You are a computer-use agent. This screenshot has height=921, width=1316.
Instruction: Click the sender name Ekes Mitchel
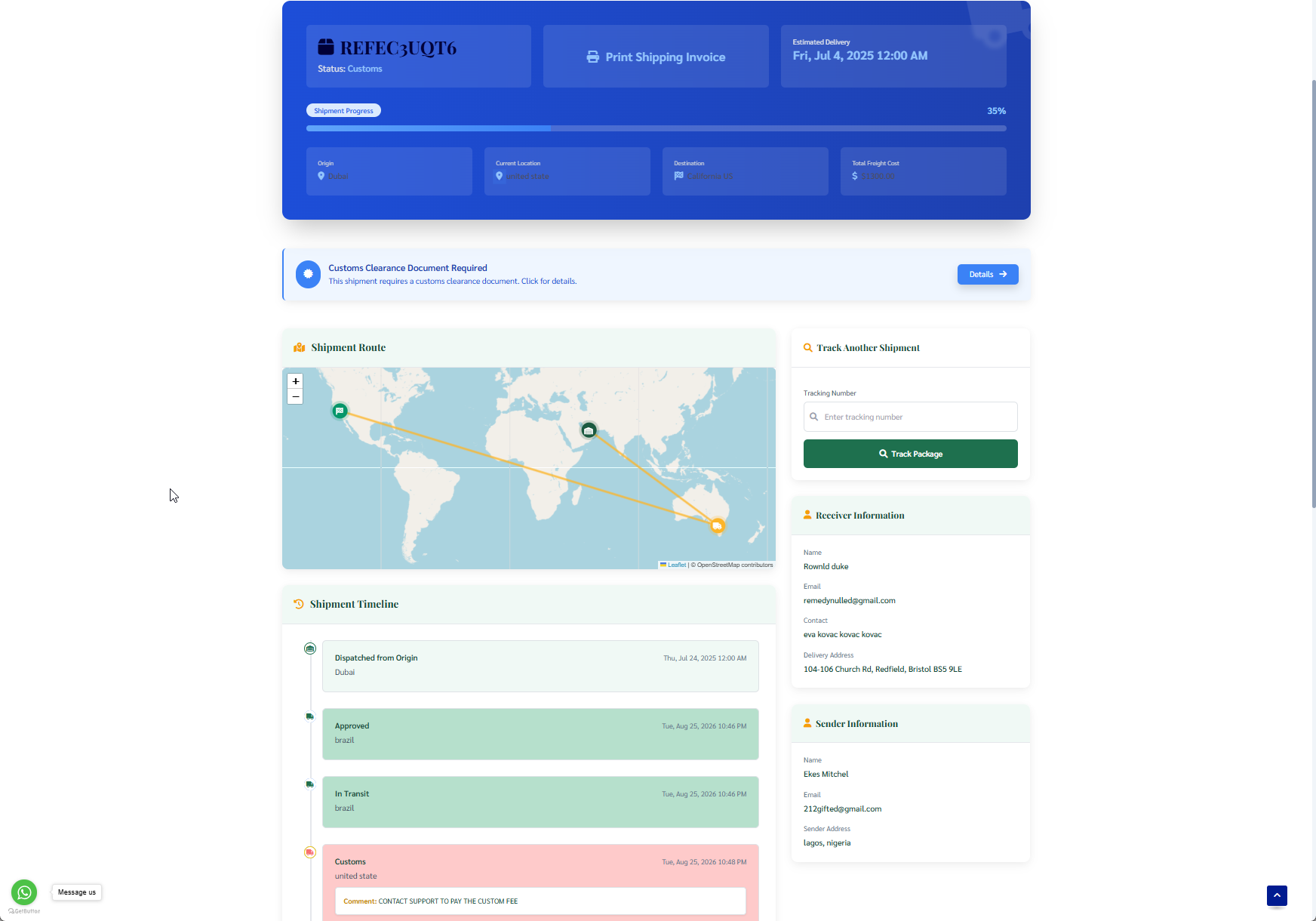[826, 775]
